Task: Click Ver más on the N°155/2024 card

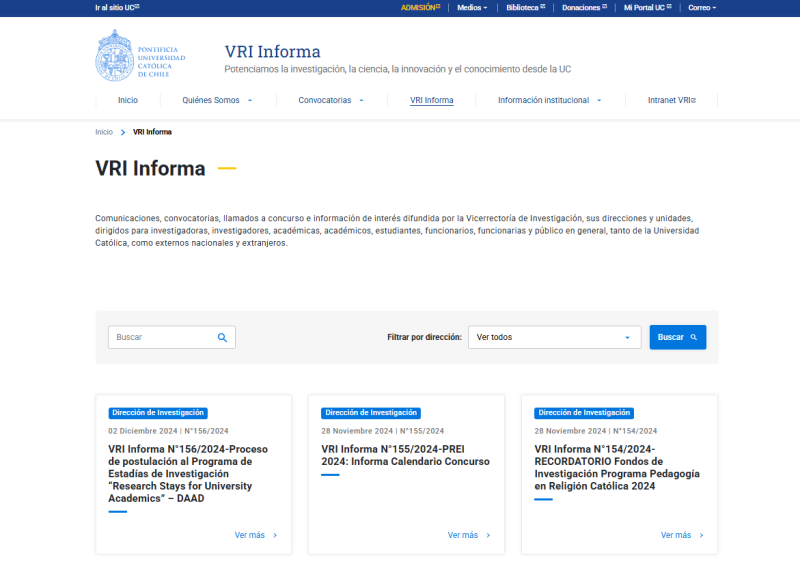Action: (x=469, y=535)
